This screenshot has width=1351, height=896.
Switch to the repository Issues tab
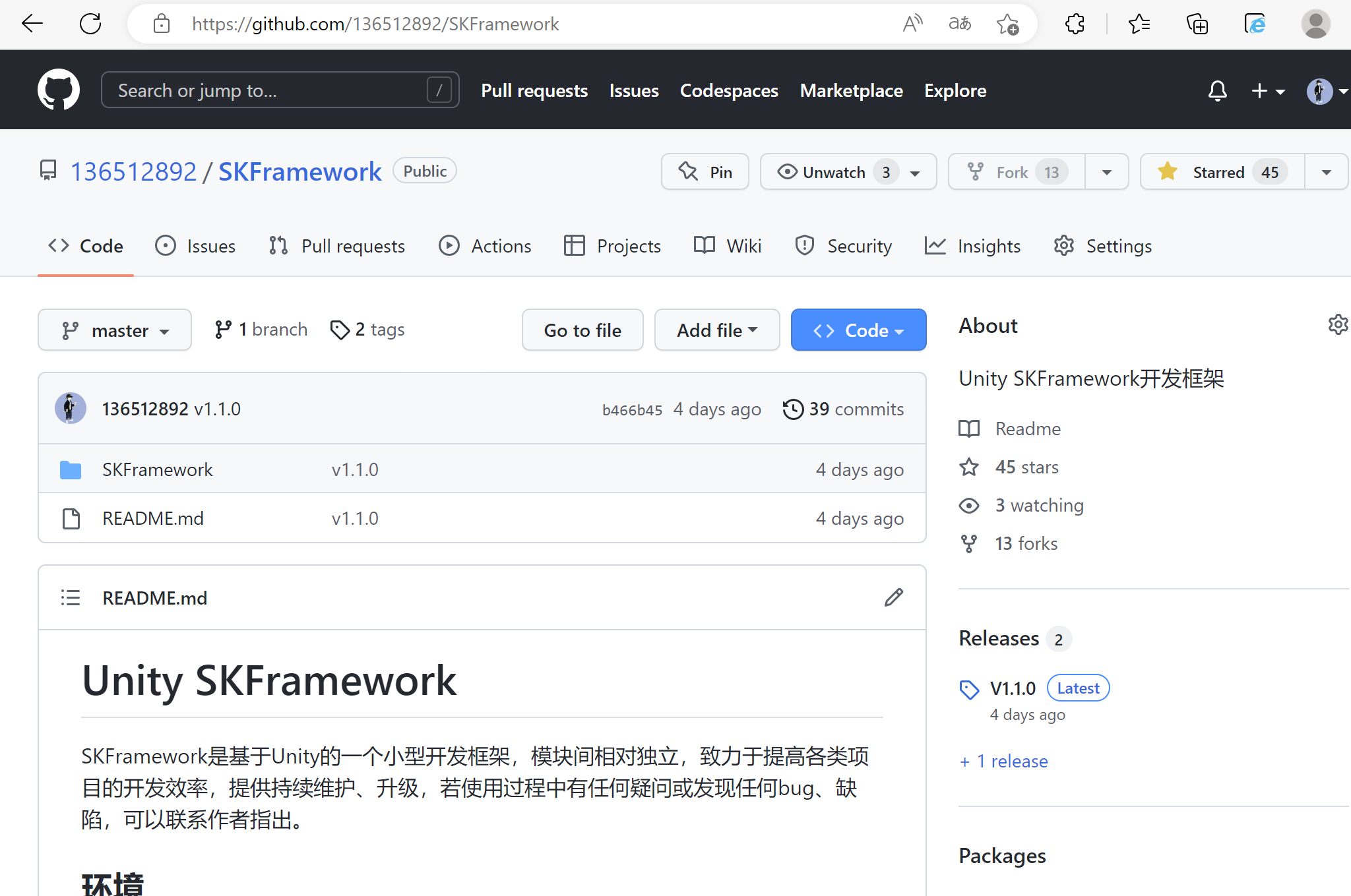[195, 246]
